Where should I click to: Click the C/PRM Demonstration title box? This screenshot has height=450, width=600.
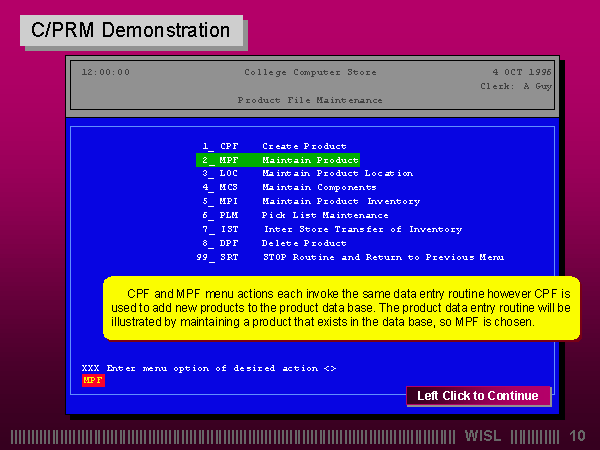pos(130,31)
